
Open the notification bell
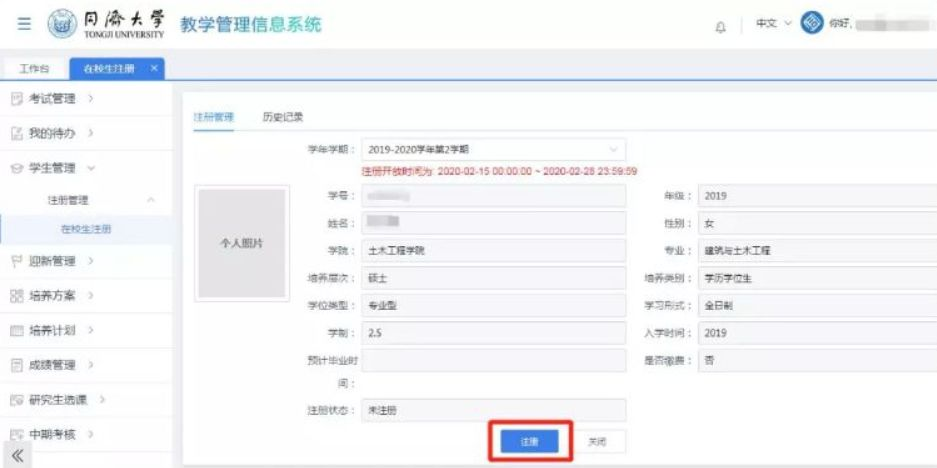pyautogui.click(x=721, y=26)
